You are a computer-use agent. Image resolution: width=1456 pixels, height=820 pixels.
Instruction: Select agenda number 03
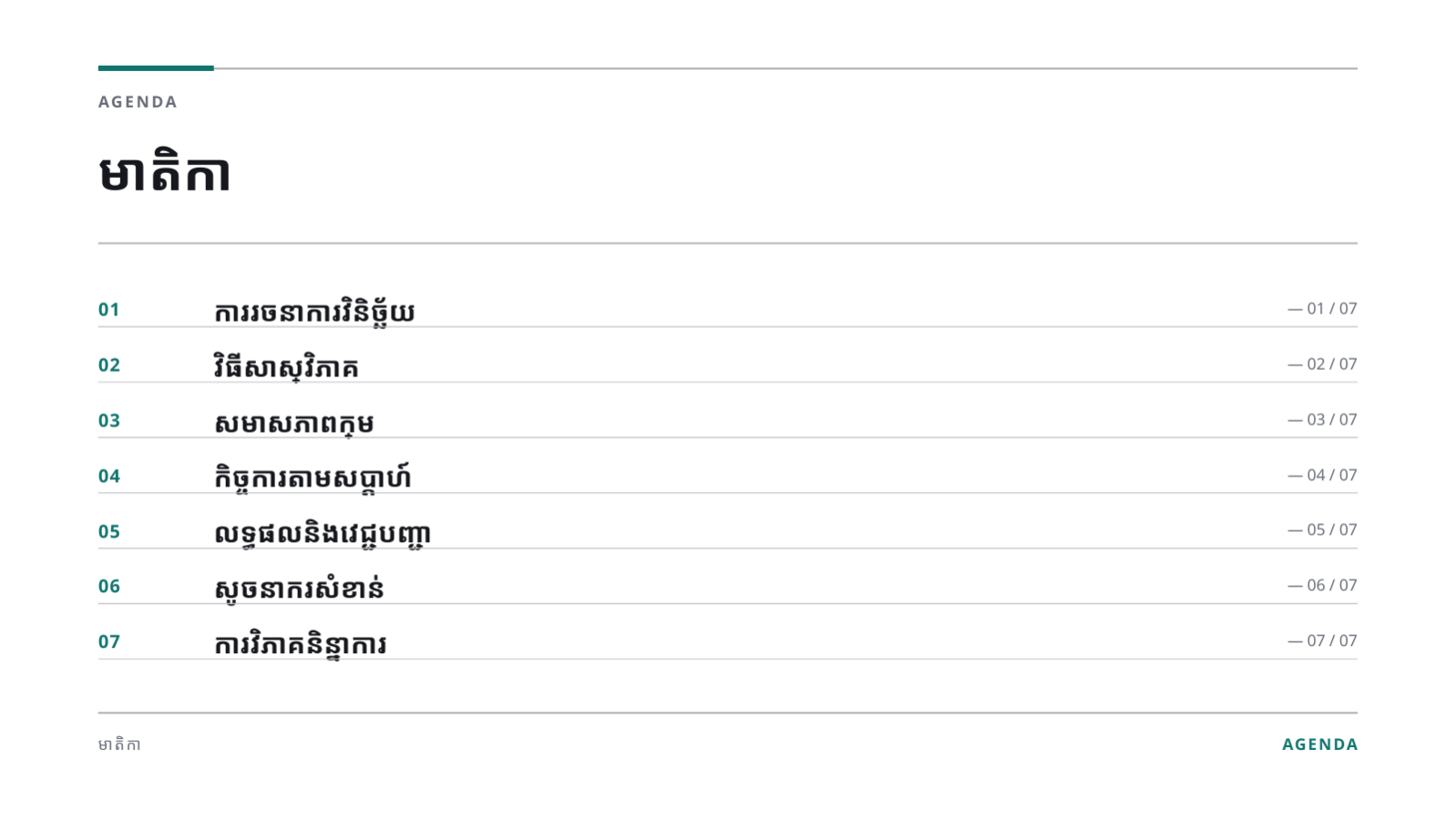coord(109,421)
